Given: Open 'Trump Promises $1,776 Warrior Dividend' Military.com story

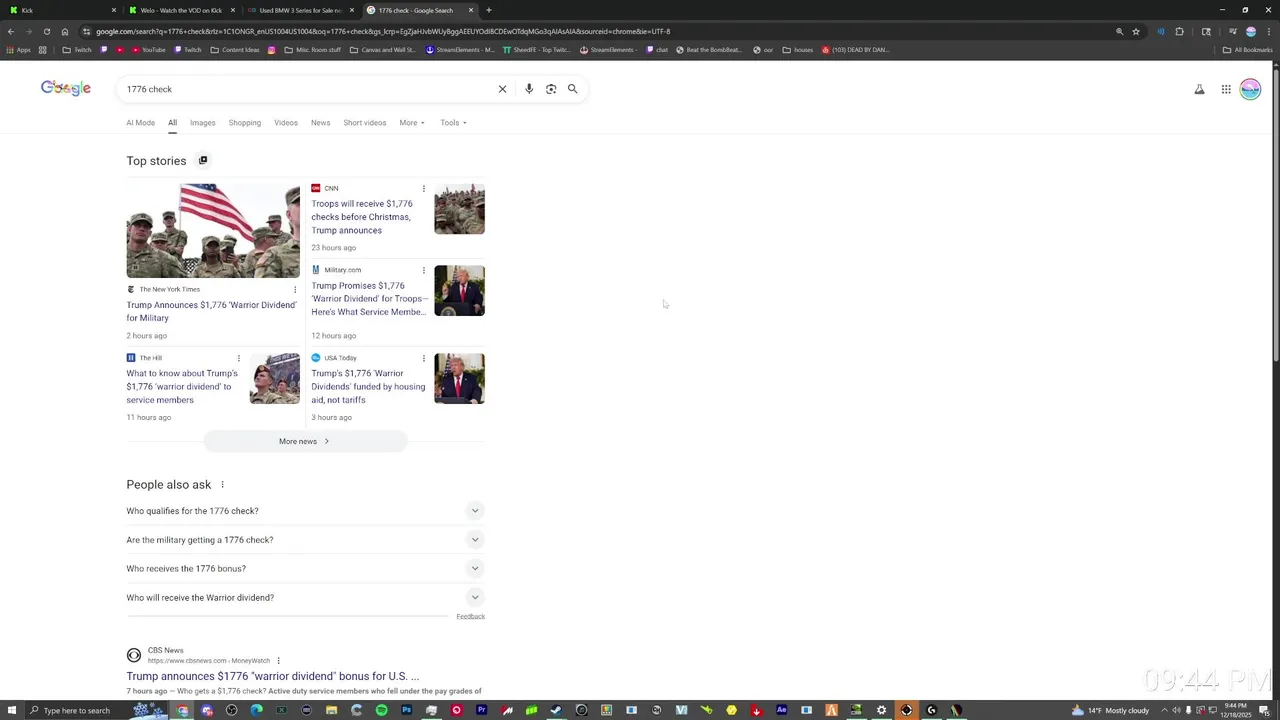Looking at the screenshot, I should tap(369, 299).
